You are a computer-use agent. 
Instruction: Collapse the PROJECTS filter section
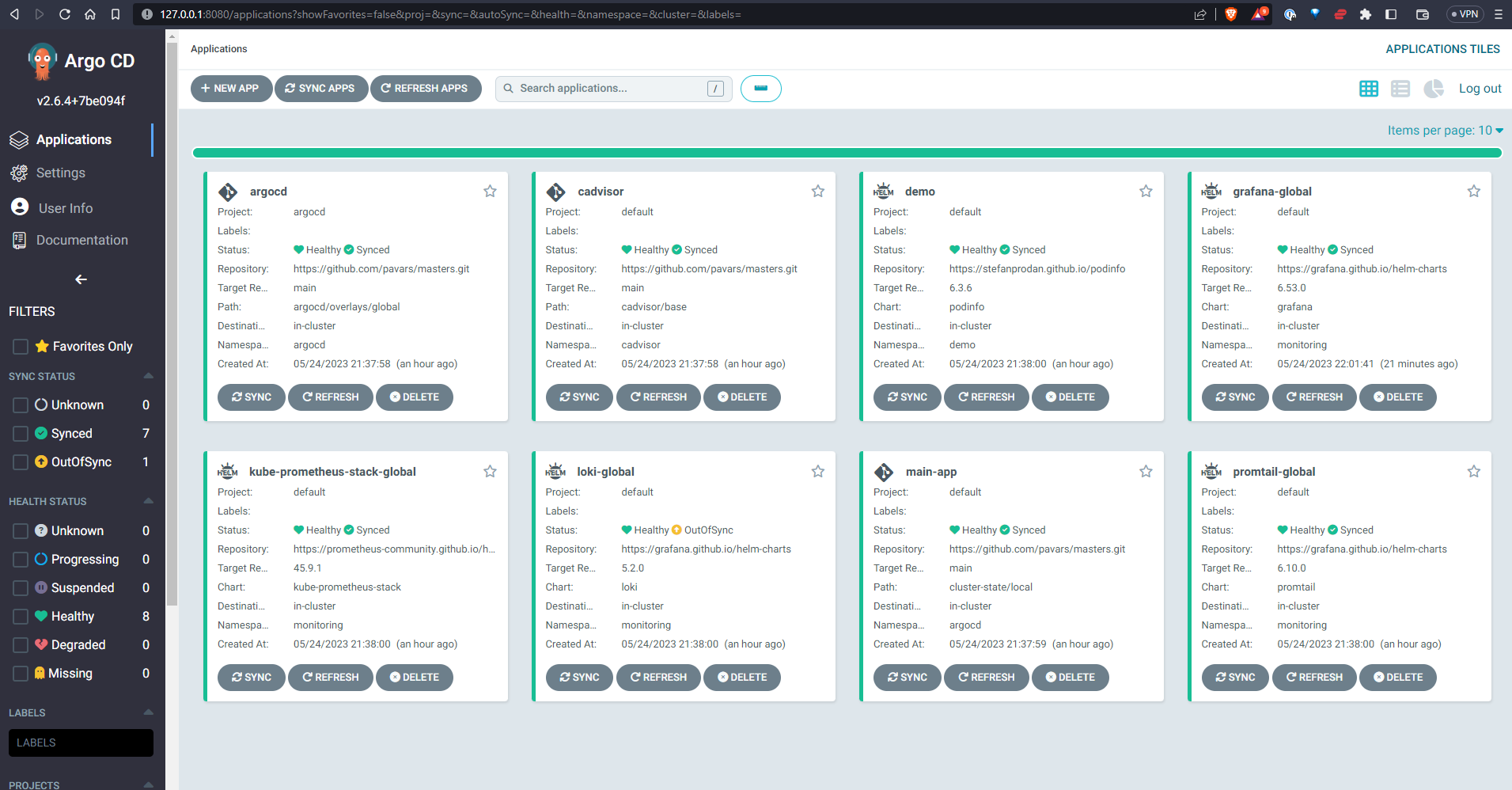(x=148, y=784)
